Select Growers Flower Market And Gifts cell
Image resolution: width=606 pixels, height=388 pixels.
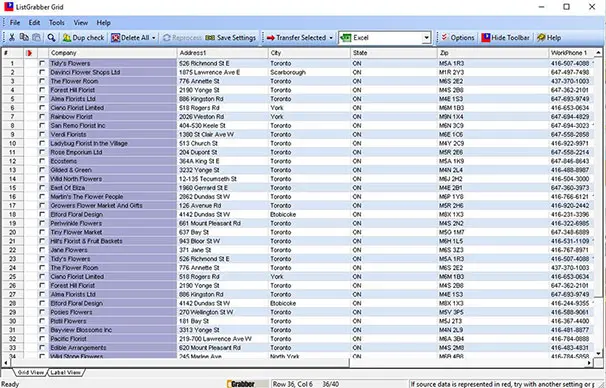tap(112, 206)
